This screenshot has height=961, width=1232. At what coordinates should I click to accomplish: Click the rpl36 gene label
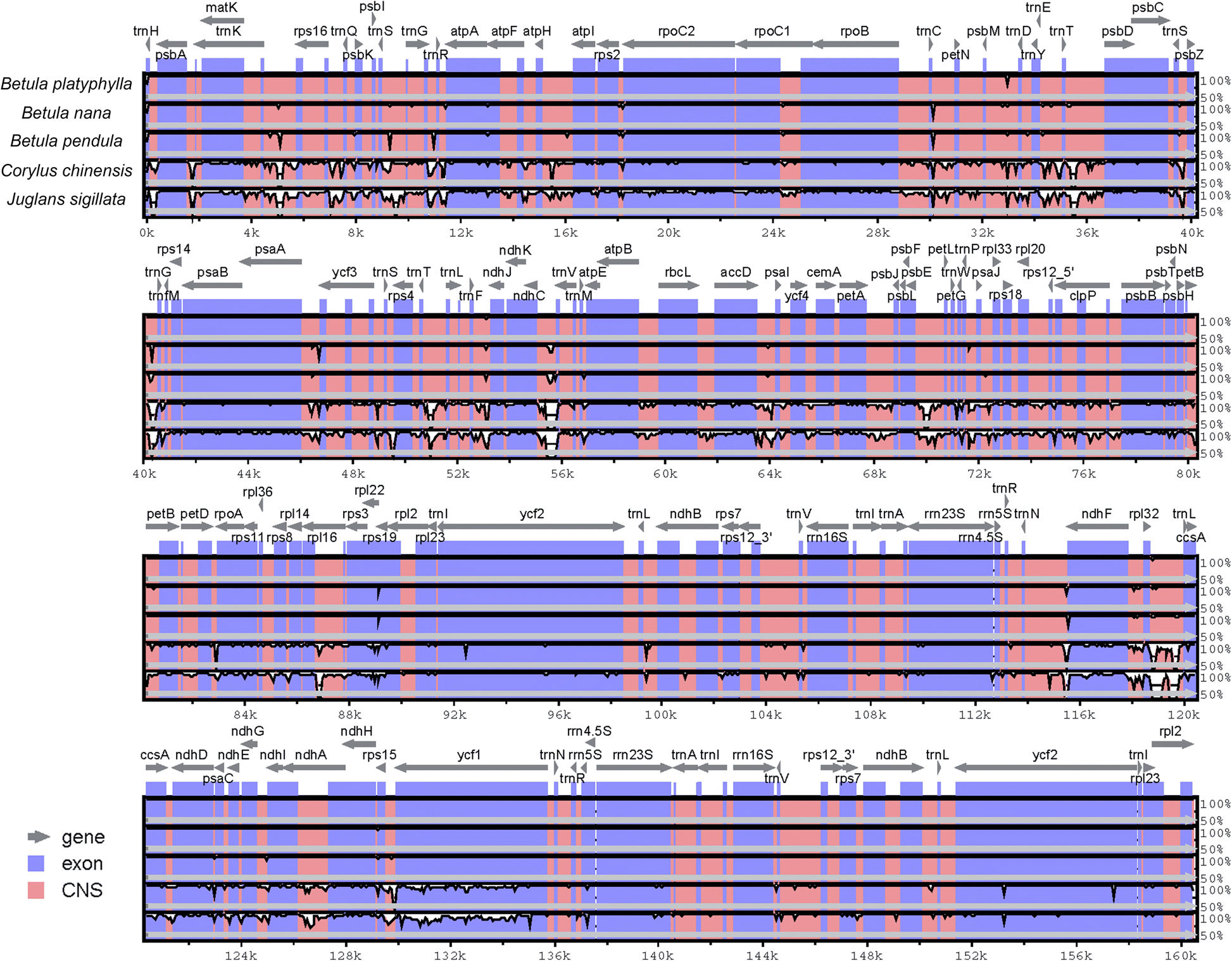click(258, 492)
